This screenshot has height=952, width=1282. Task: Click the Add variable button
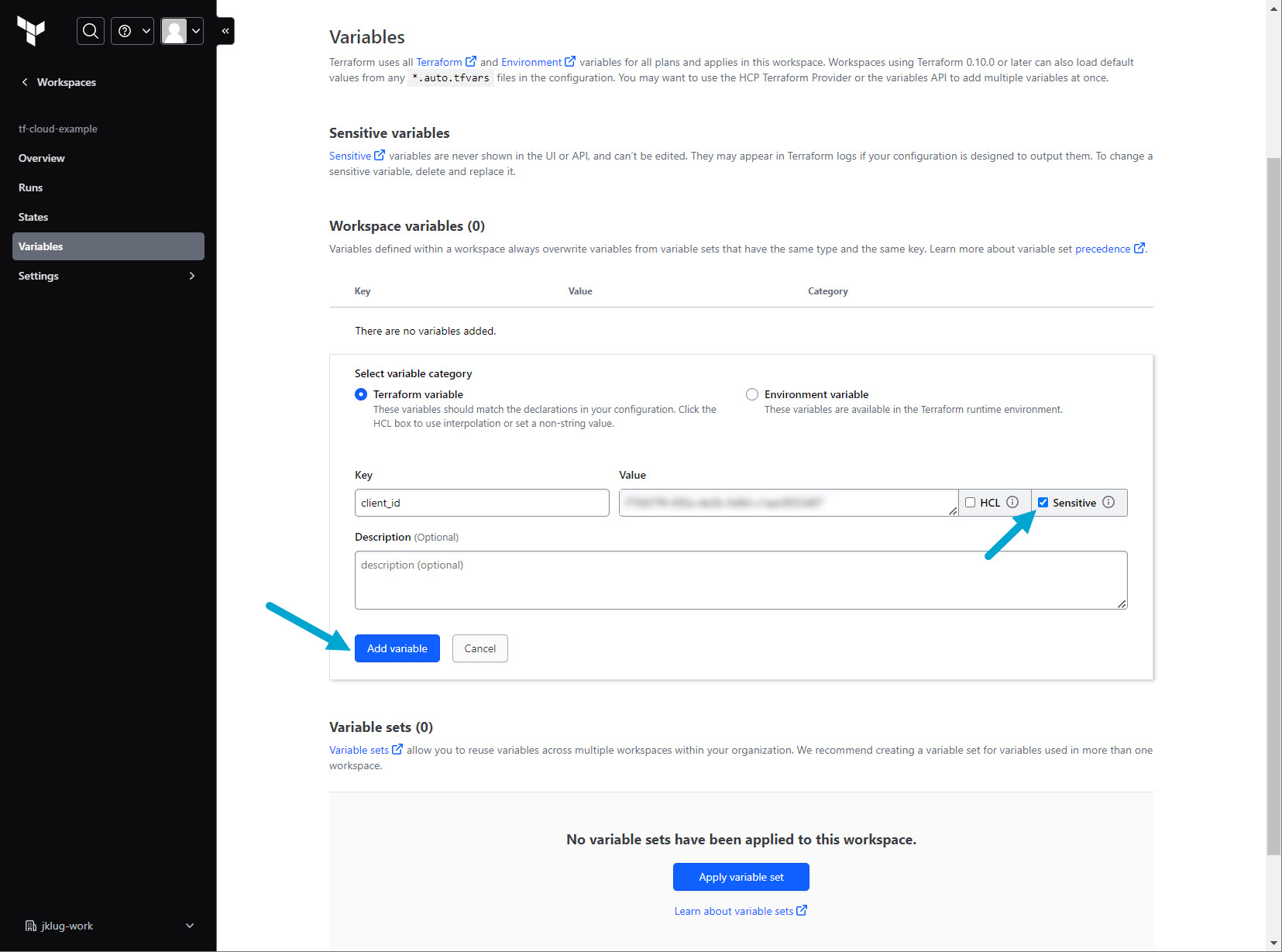397,648
